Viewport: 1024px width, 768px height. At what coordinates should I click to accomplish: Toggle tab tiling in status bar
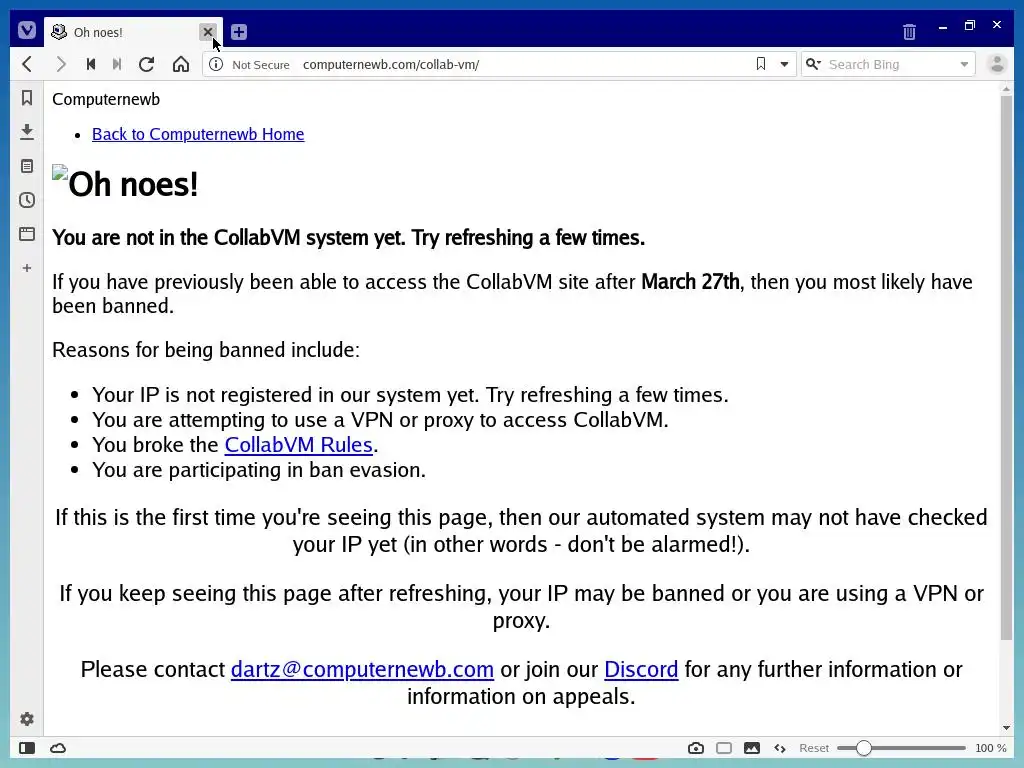[724, 748]
